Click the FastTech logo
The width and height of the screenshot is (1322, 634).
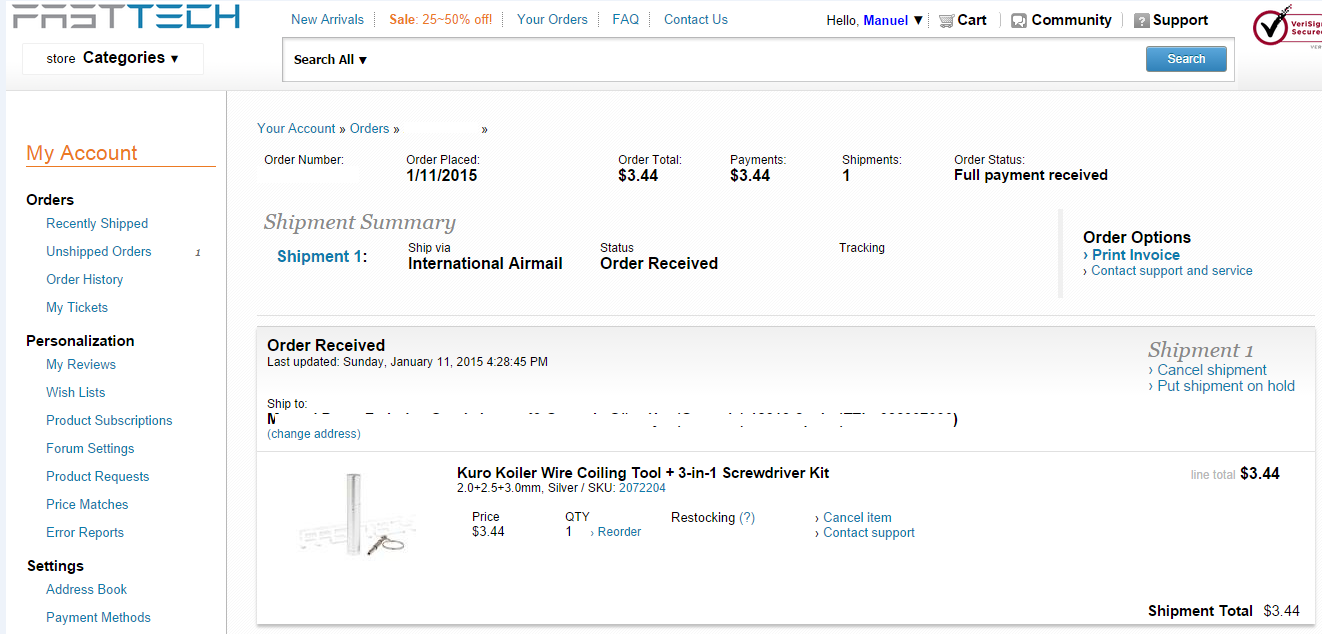[126, 16]
